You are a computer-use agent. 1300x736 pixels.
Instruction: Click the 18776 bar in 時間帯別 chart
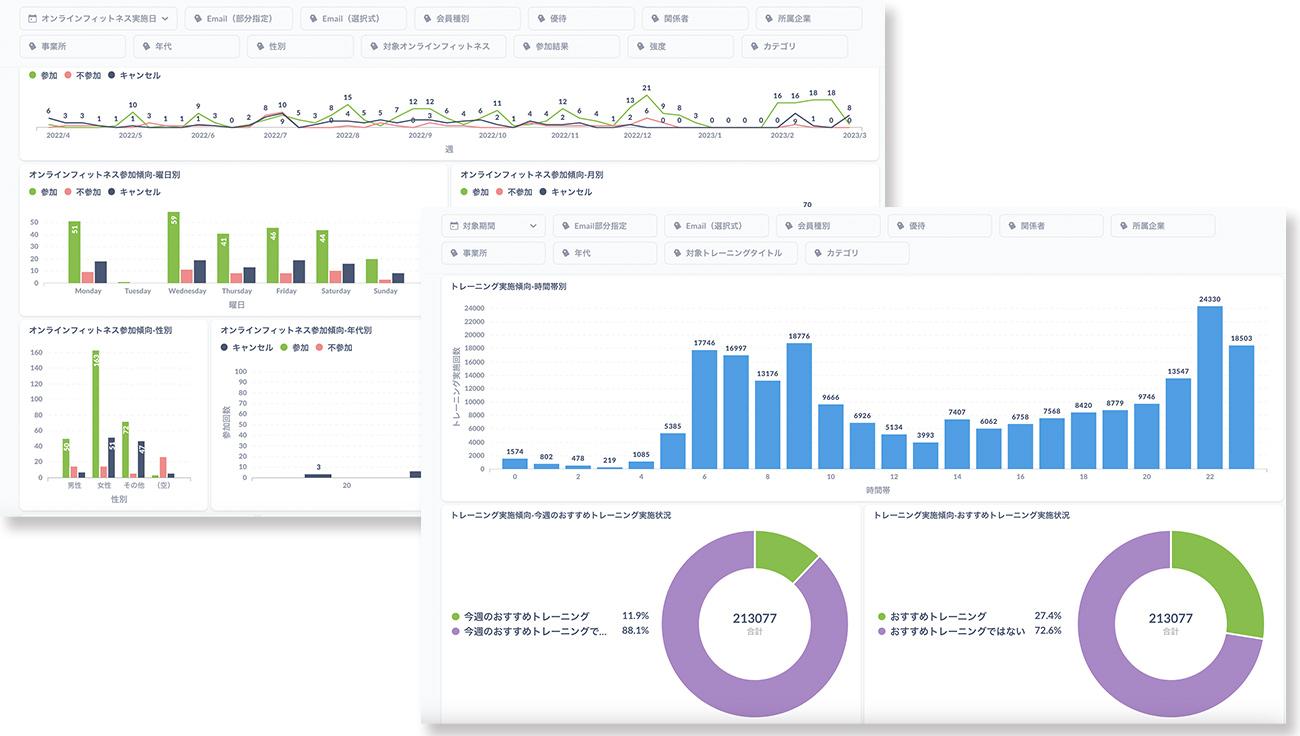(x=800, y=406)
